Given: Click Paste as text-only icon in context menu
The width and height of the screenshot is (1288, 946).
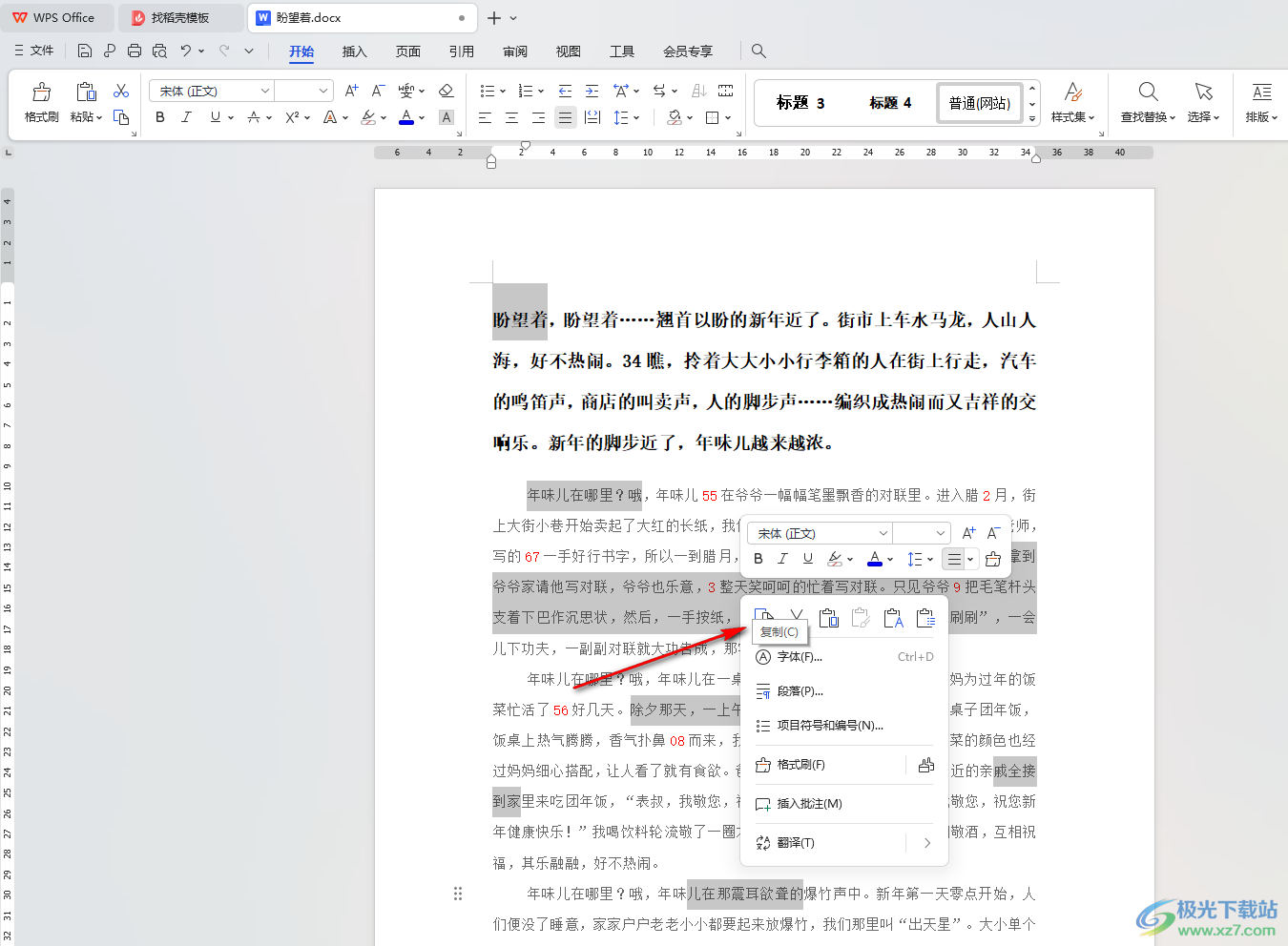Looking at the screenshot, I should click(893, 618).
